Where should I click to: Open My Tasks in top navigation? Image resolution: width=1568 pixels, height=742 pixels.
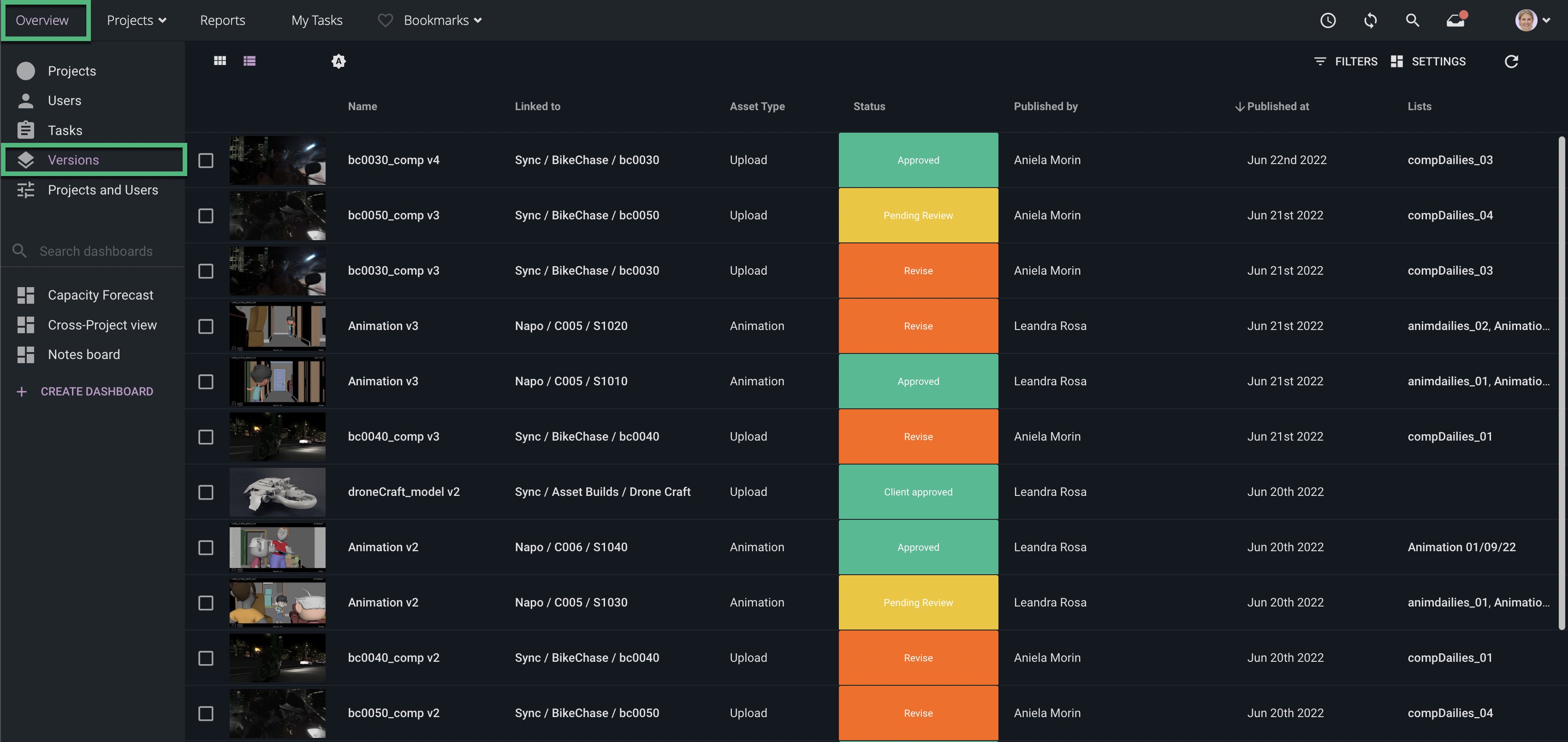coord(316,21)
